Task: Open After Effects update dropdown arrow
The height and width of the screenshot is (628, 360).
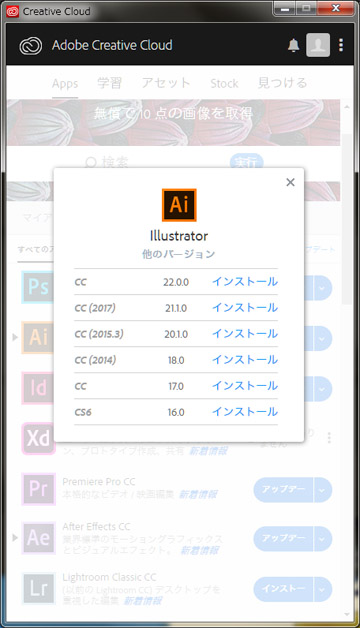Action: (x=323, y=539)
